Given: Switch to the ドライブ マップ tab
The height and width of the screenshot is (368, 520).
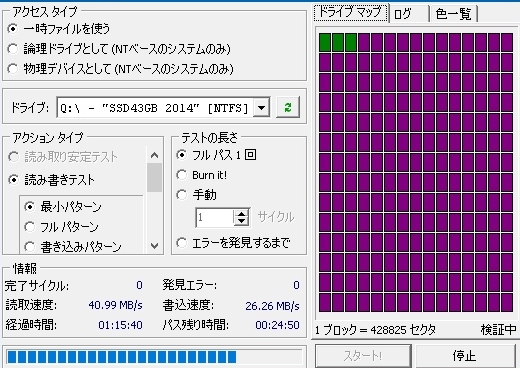Looking at the screenshot, I should click(x=351, y=13).
